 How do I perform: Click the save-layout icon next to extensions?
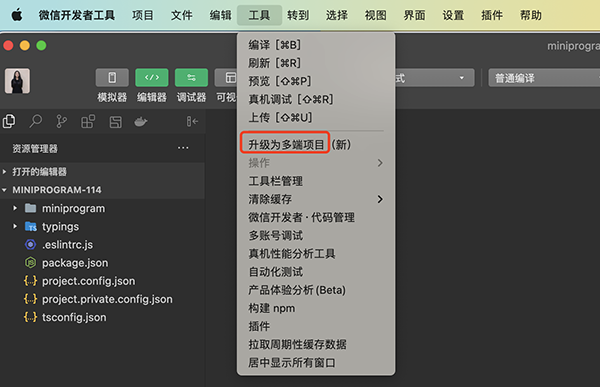click(x=116, y=122)
